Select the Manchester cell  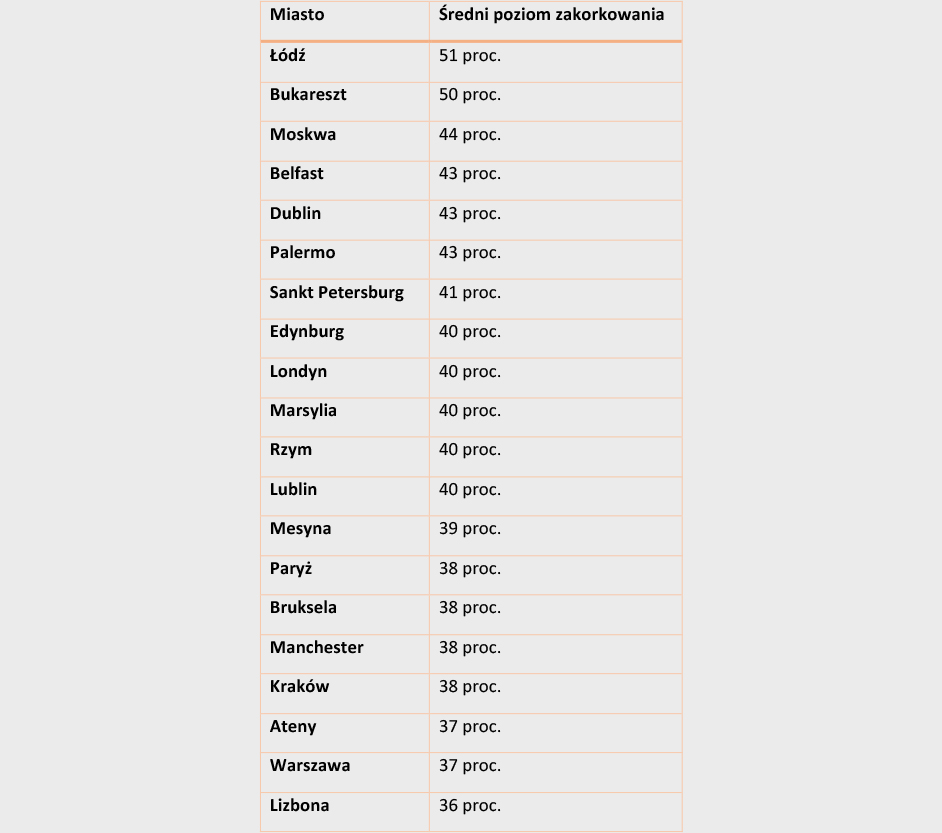pyautogui.click(x=316, y=647)
